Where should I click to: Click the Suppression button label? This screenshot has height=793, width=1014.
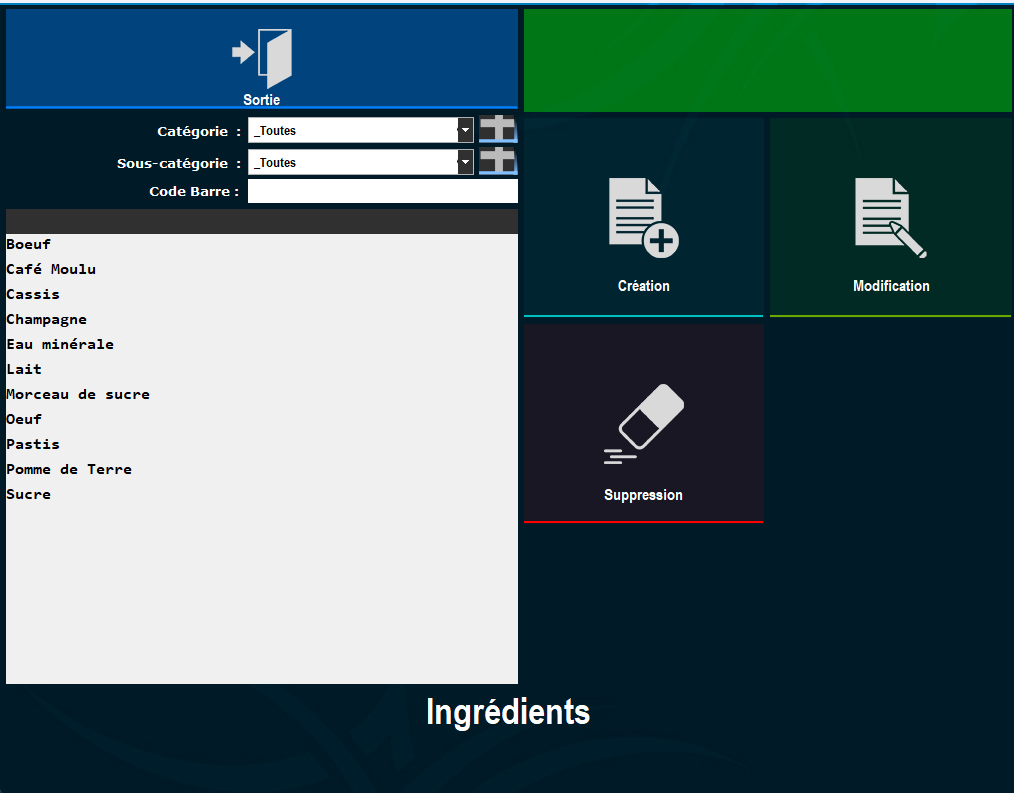[x=643, y=495]
